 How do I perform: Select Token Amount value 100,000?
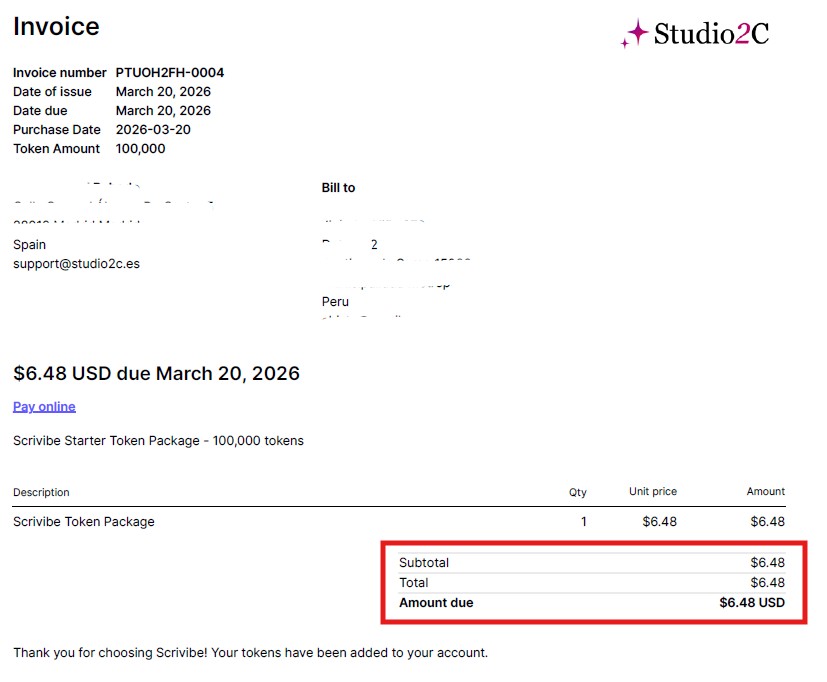coord(141,149)
